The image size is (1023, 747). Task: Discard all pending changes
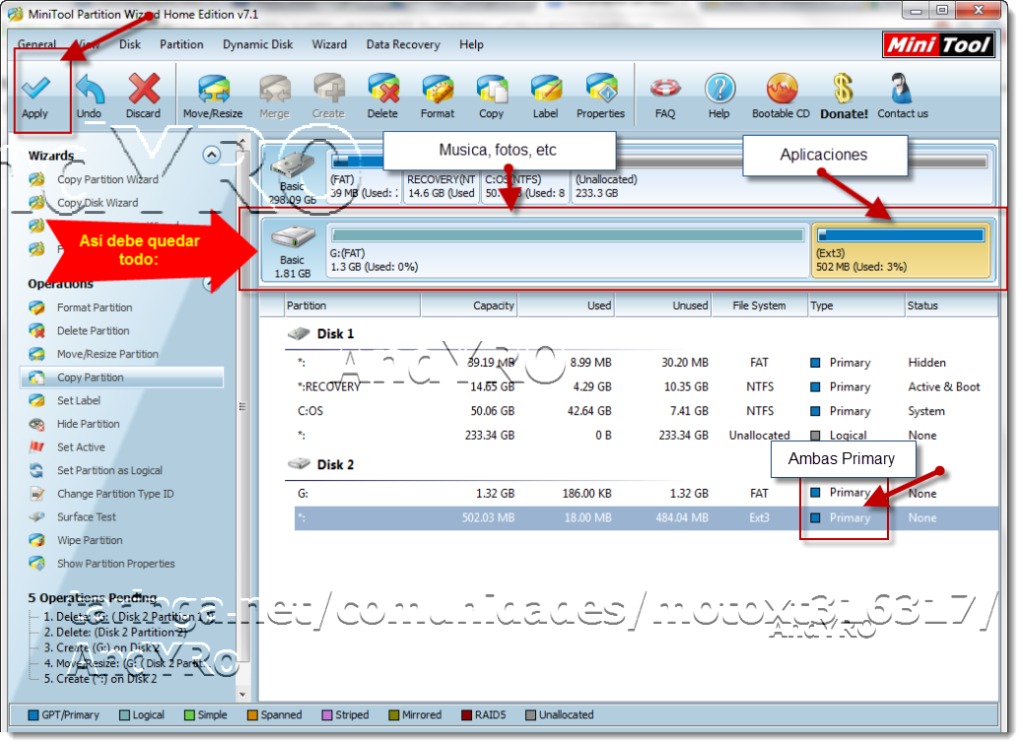pos(144,97)
